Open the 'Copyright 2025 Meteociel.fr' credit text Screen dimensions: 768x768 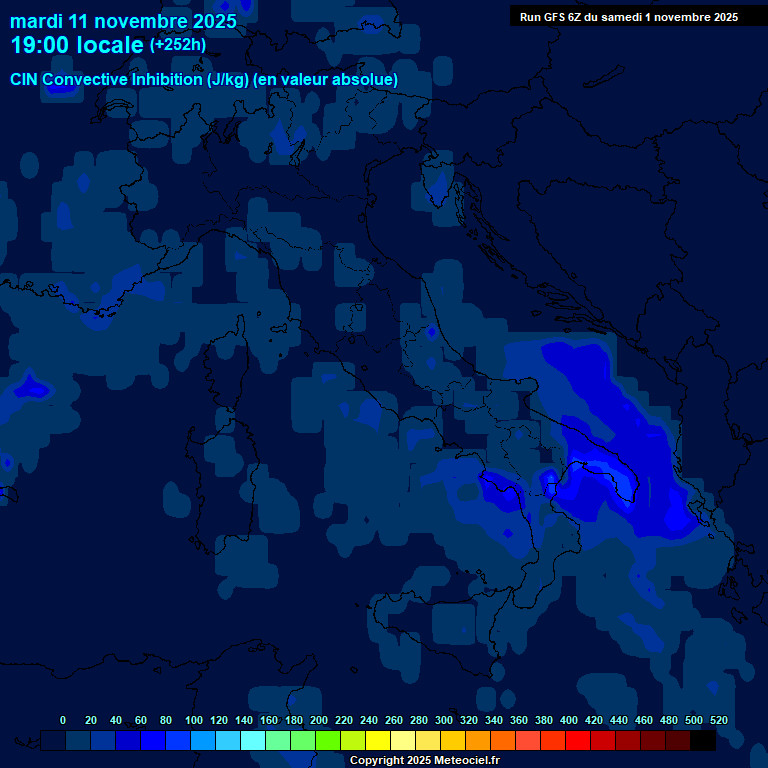click(x=424, y=760)
